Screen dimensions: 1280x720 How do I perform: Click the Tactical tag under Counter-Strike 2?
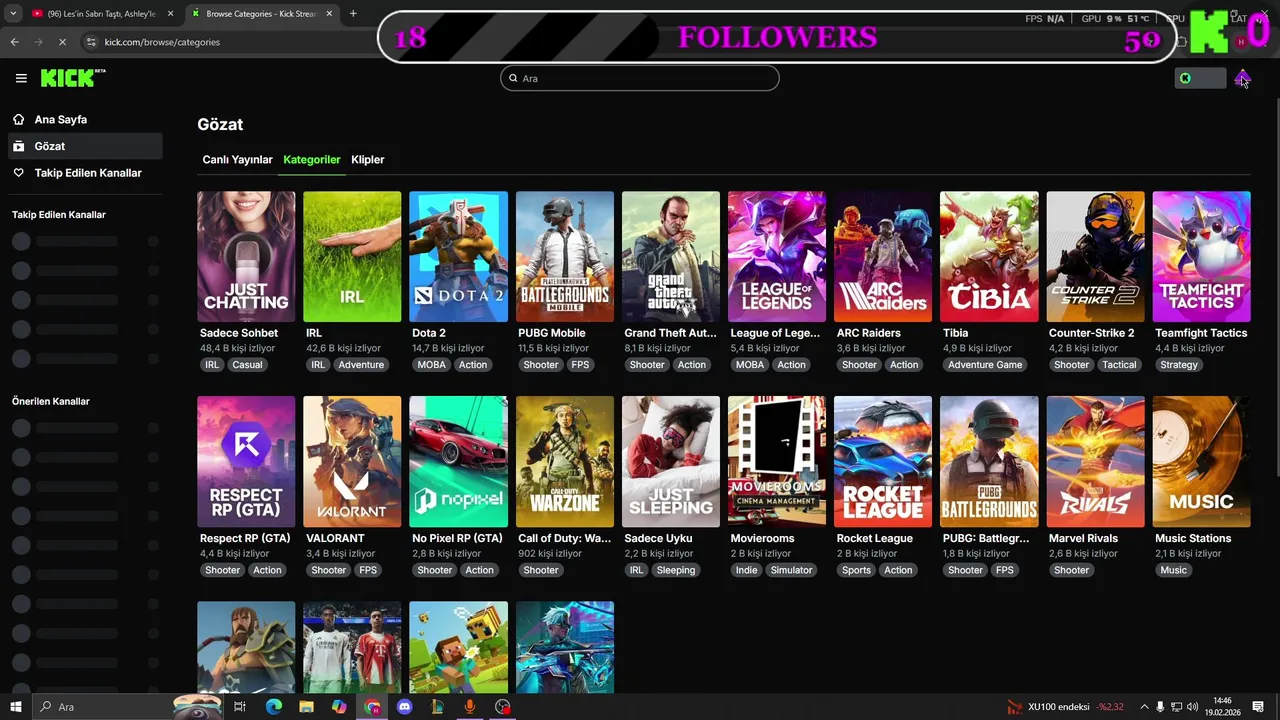(x=1119, y=365)
